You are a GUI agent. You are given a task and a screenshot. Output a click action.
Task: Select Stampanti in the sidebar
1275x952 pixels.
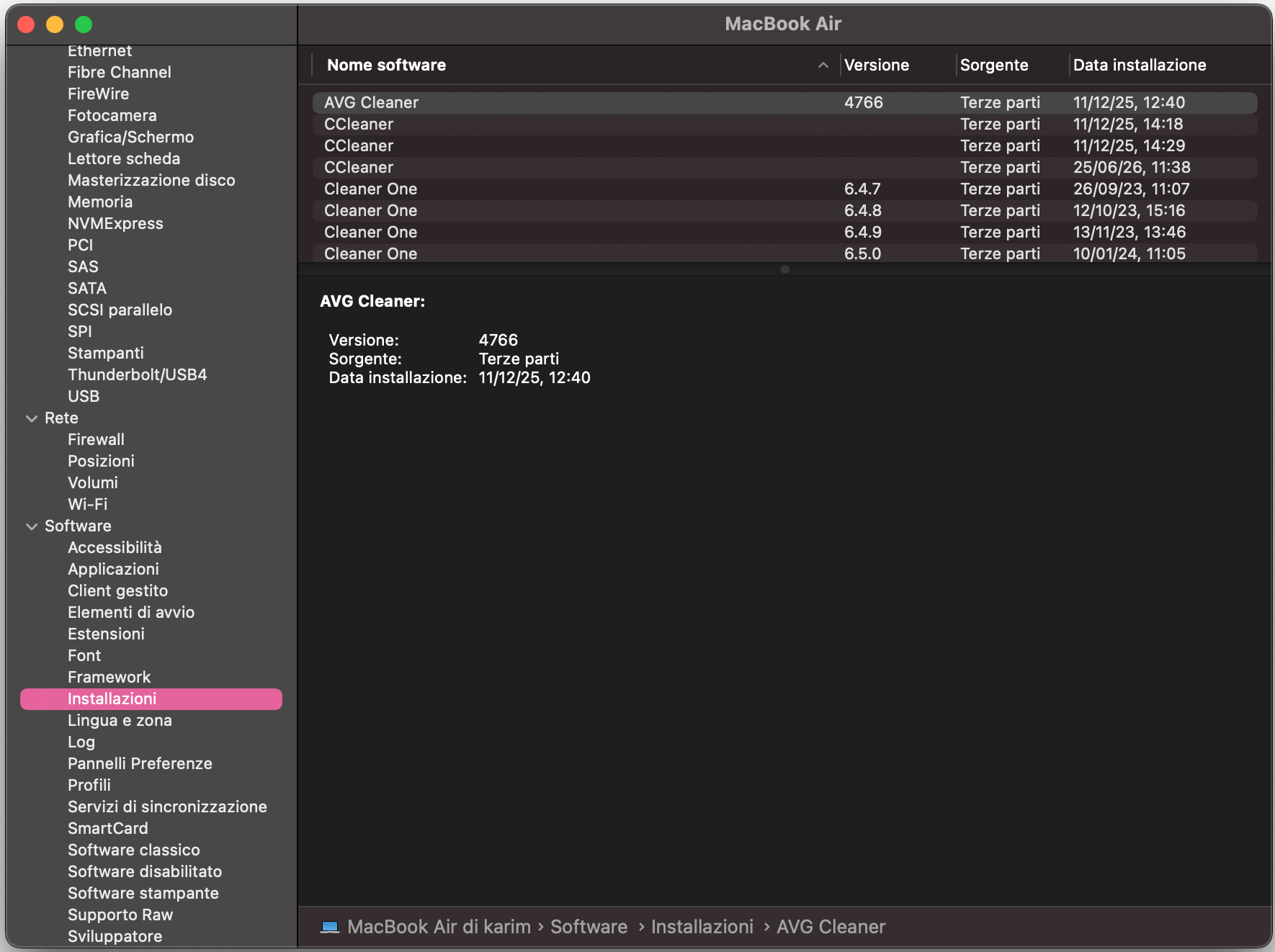(x=106, y=353)
